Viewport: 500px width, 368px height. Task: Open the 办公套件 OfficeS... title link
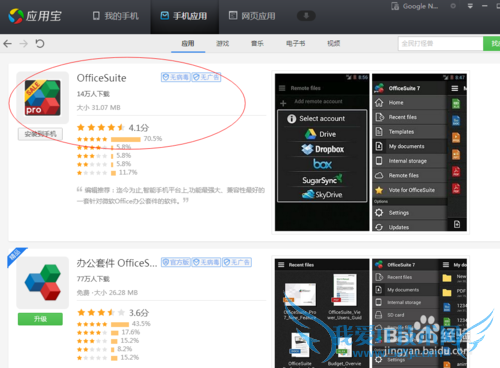pos(117,263)
